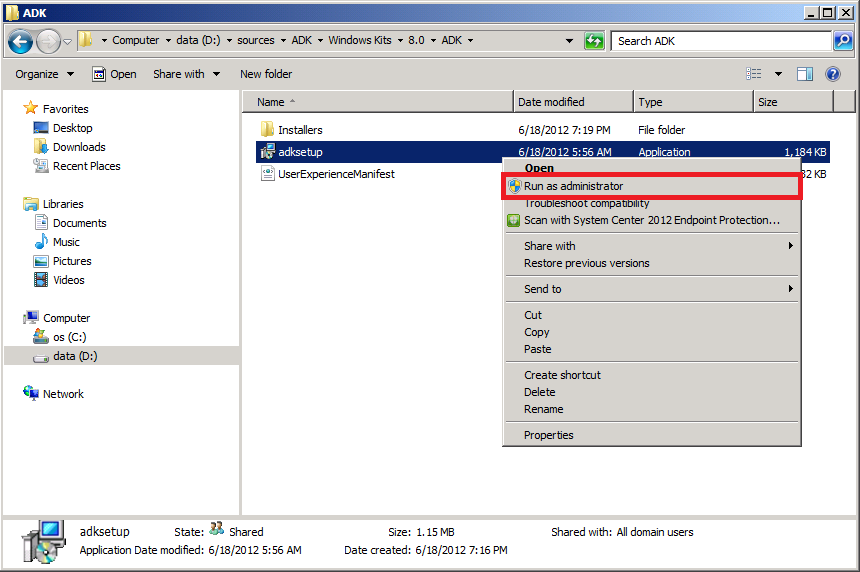
Task: Open the Documents library
Action: [x=80, y=223]
